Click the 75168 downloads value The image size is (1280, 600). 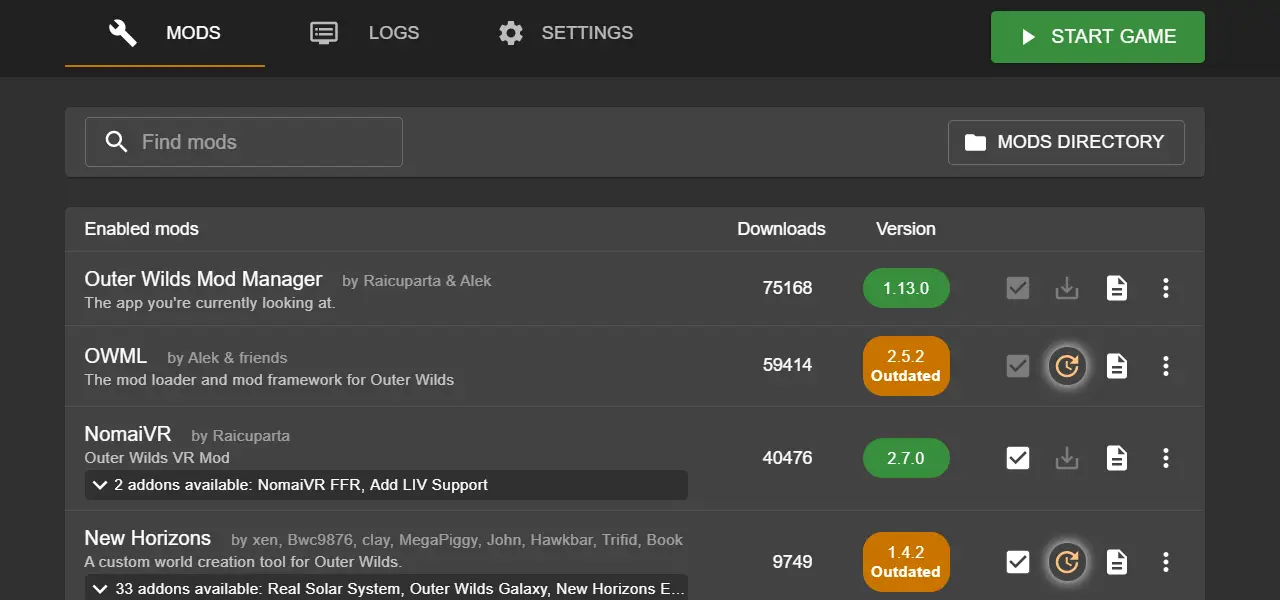click(787, 288)
